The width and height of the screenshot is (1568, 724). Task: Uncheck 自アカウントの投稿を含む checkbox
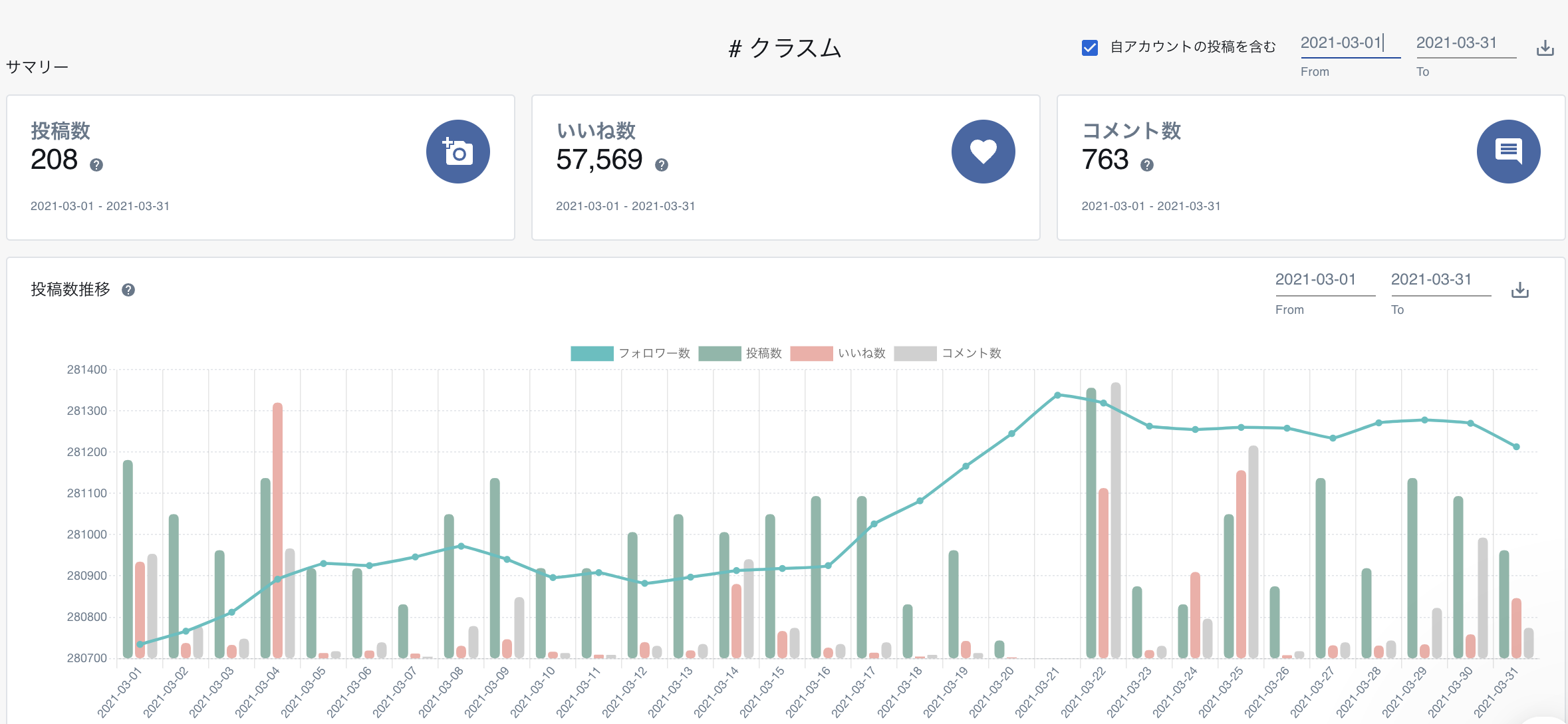[1089, 47]
